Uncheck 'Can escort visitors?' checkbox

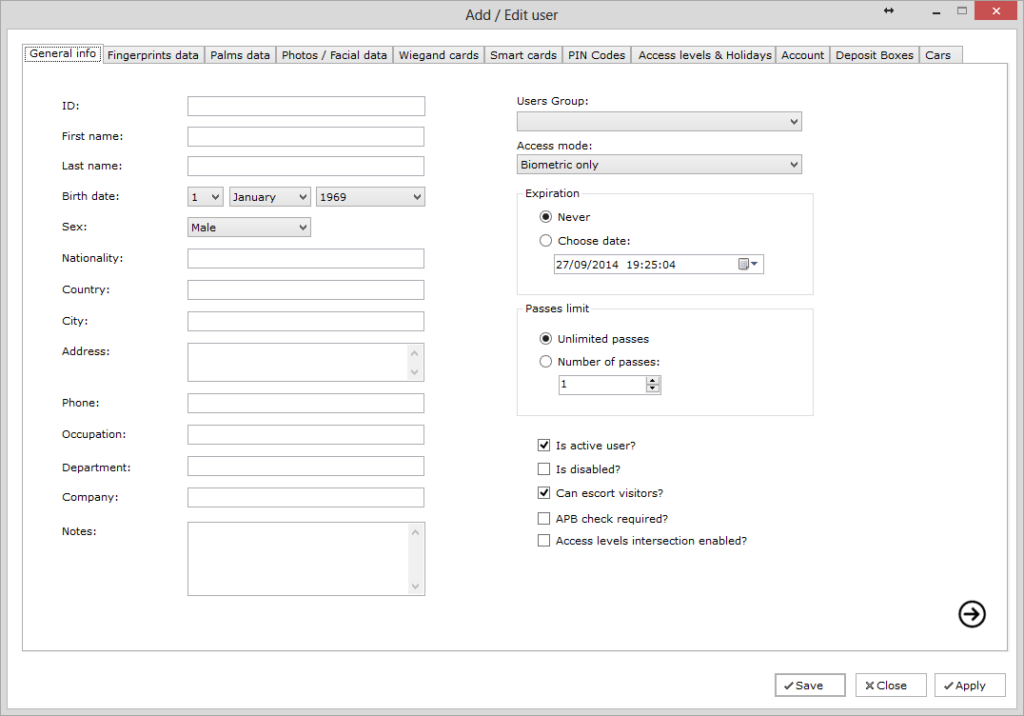tap(544, 493)
